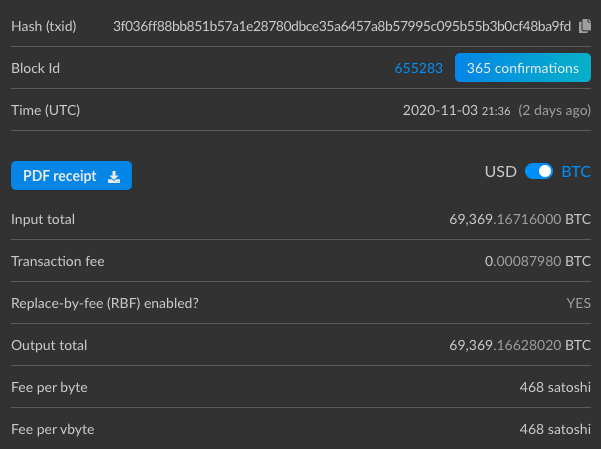Click the "Hash (txid)" row label
Viewport: 601px width, 449px height.
click(x=43, y=25)
